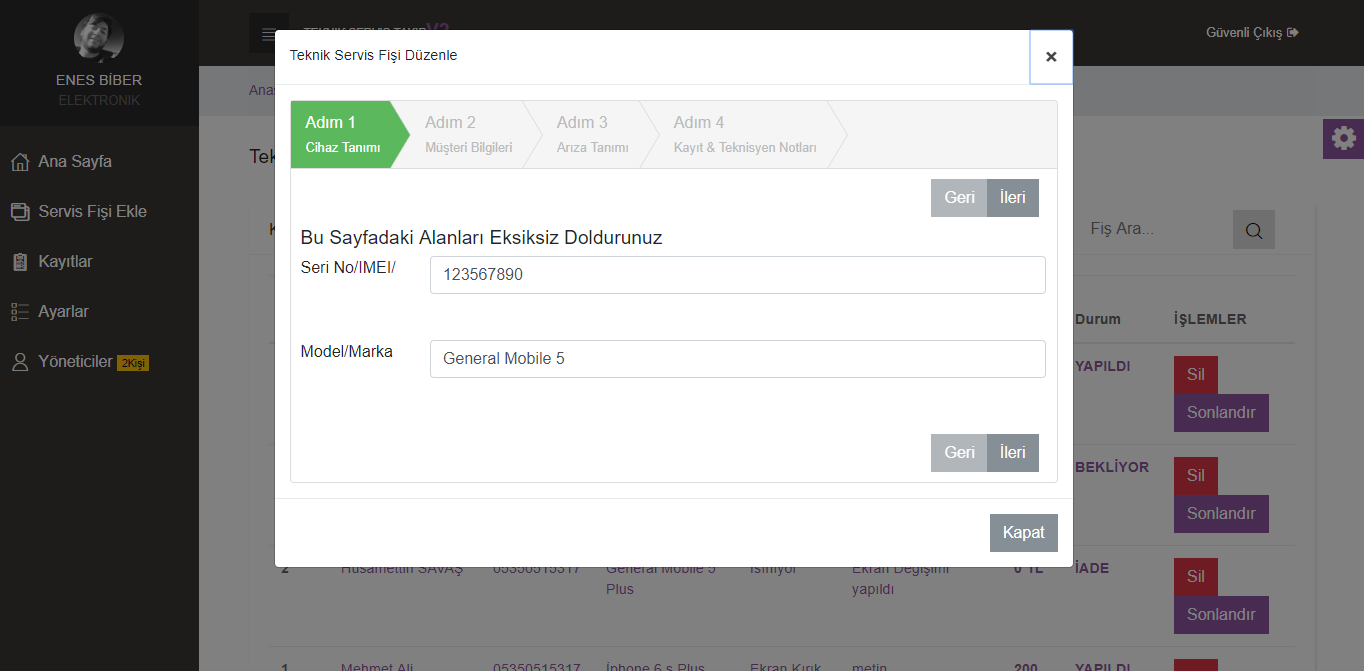Click the Kapat button
This screenshot has width=1364, height=671.
[1024, 533]
